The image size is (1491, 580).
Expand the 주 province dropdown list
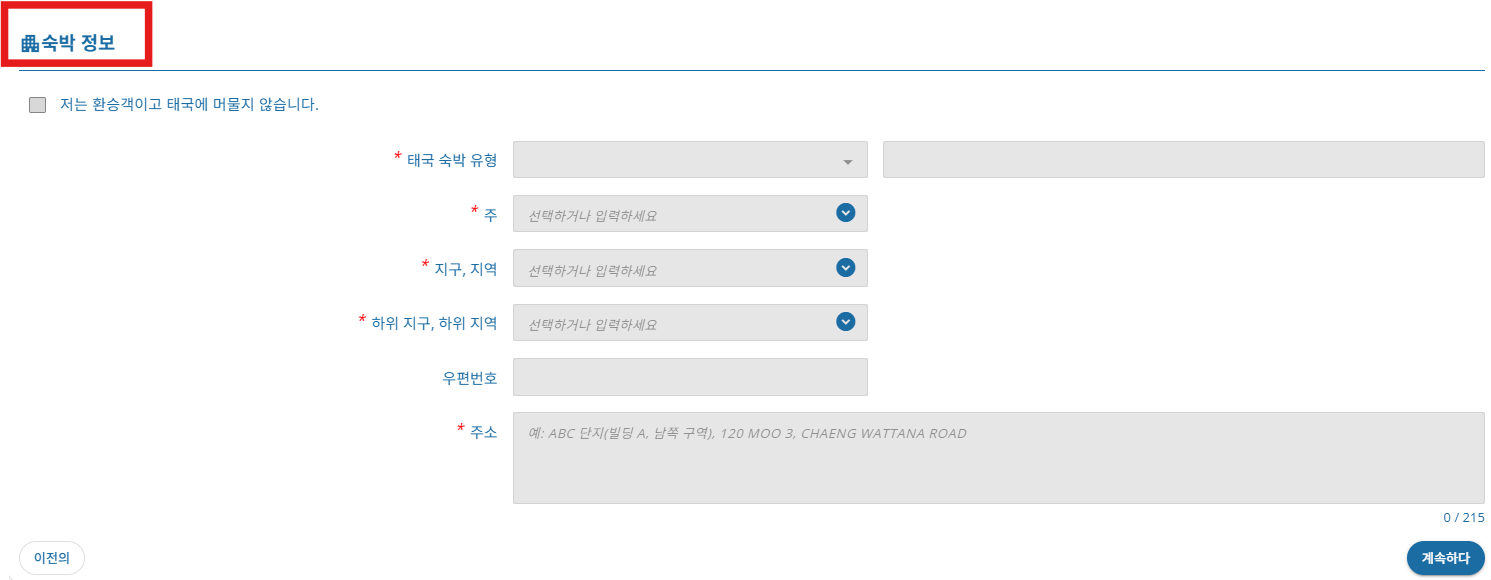coord(690,213)
